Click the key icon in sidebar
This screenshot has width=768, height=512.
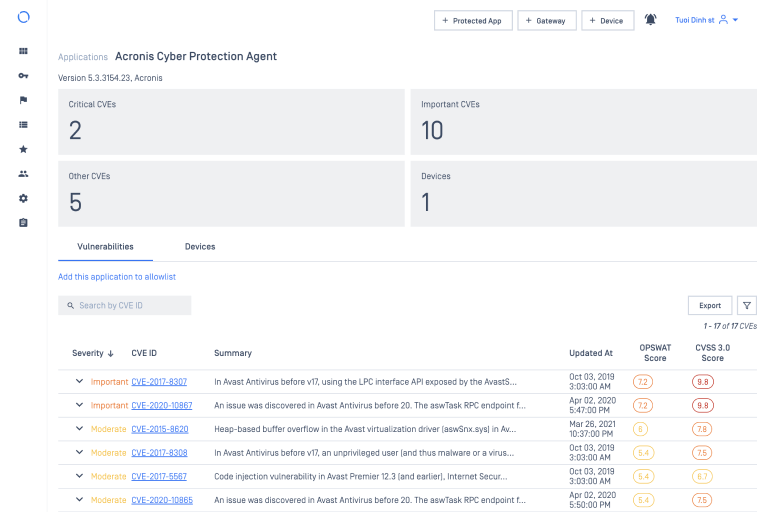click(24, 76)
